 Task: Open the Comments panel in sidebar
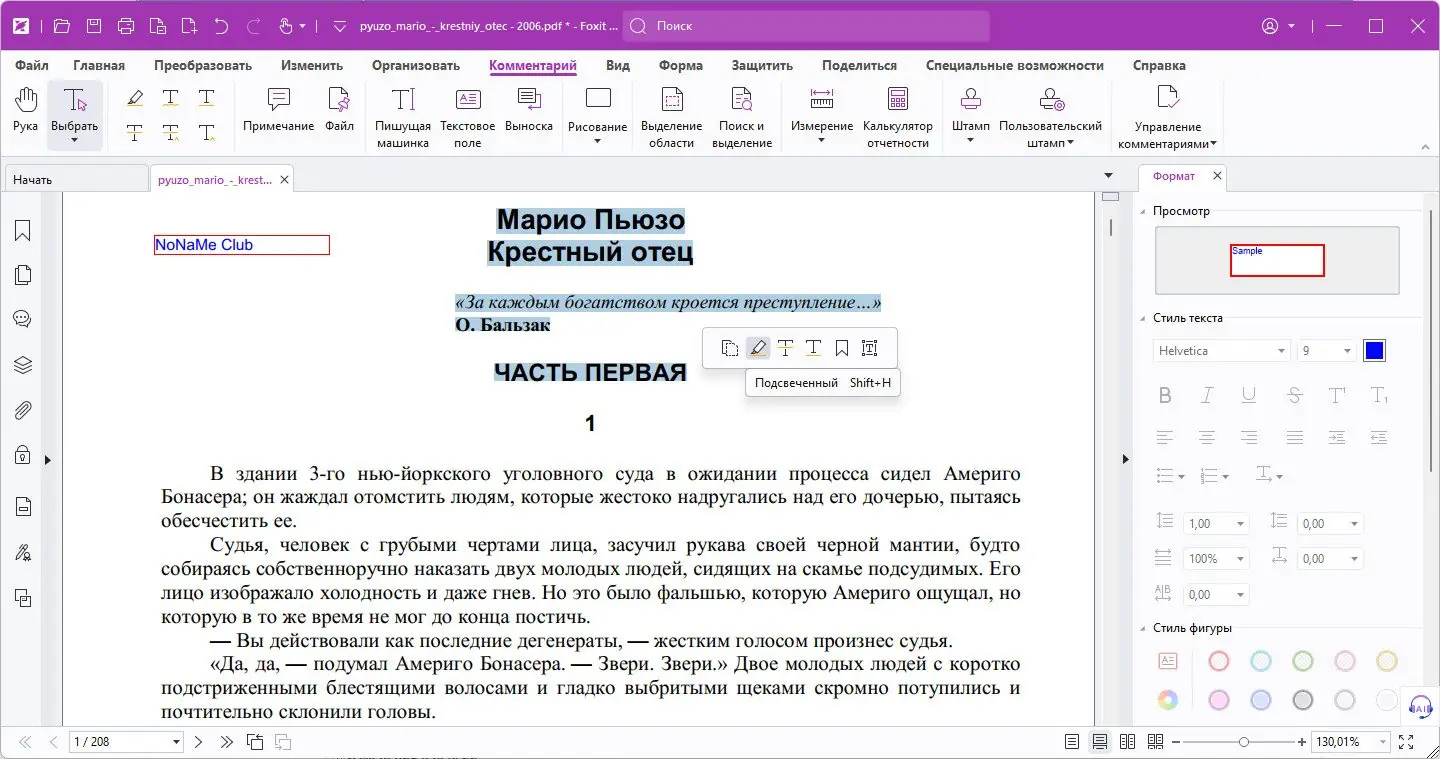tap(21, 319)
